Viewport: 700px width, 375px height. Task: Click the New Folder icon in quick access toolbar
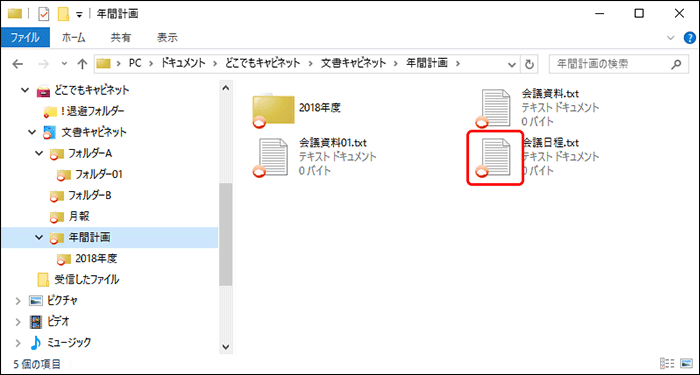click(63, 14)
